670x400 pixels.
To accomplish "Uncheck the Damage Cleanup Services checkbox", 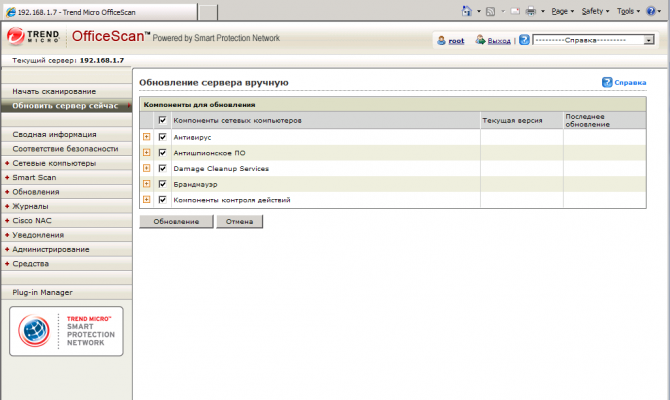I will [x=162, y=168].
